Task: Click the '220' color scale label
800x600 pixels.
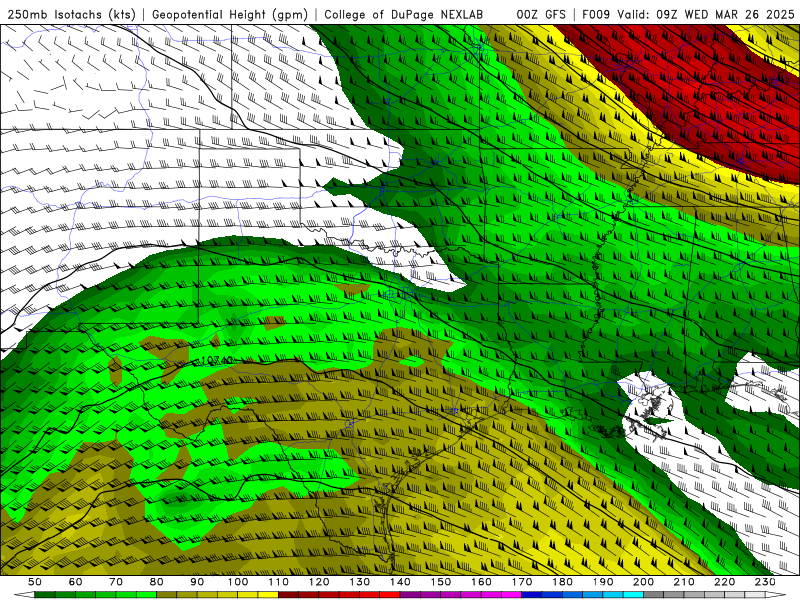Action: pyautogui.click(x=724, y=582)
